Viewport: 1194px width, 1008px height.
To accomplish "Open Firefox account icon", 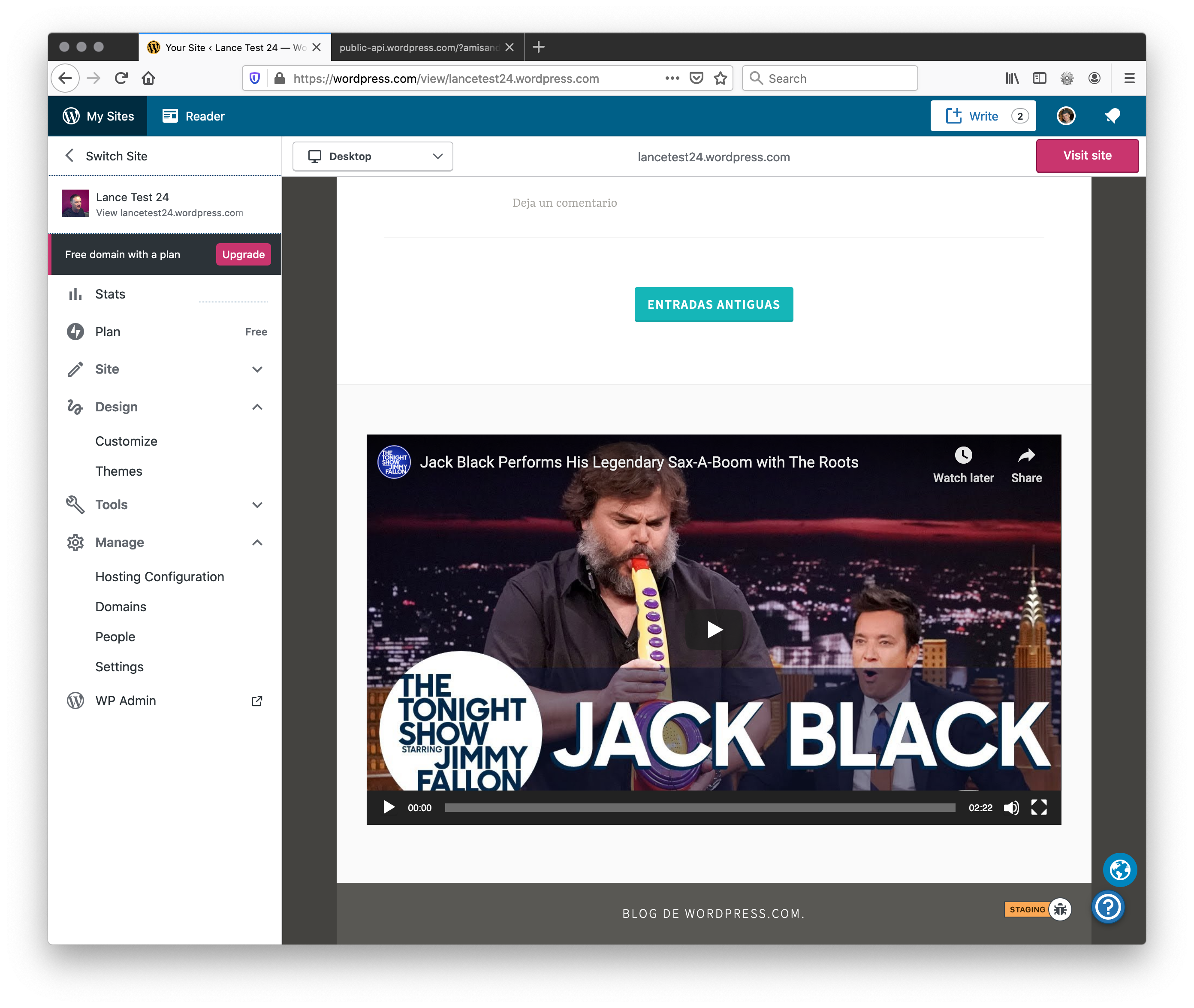I will point(1094,78).
